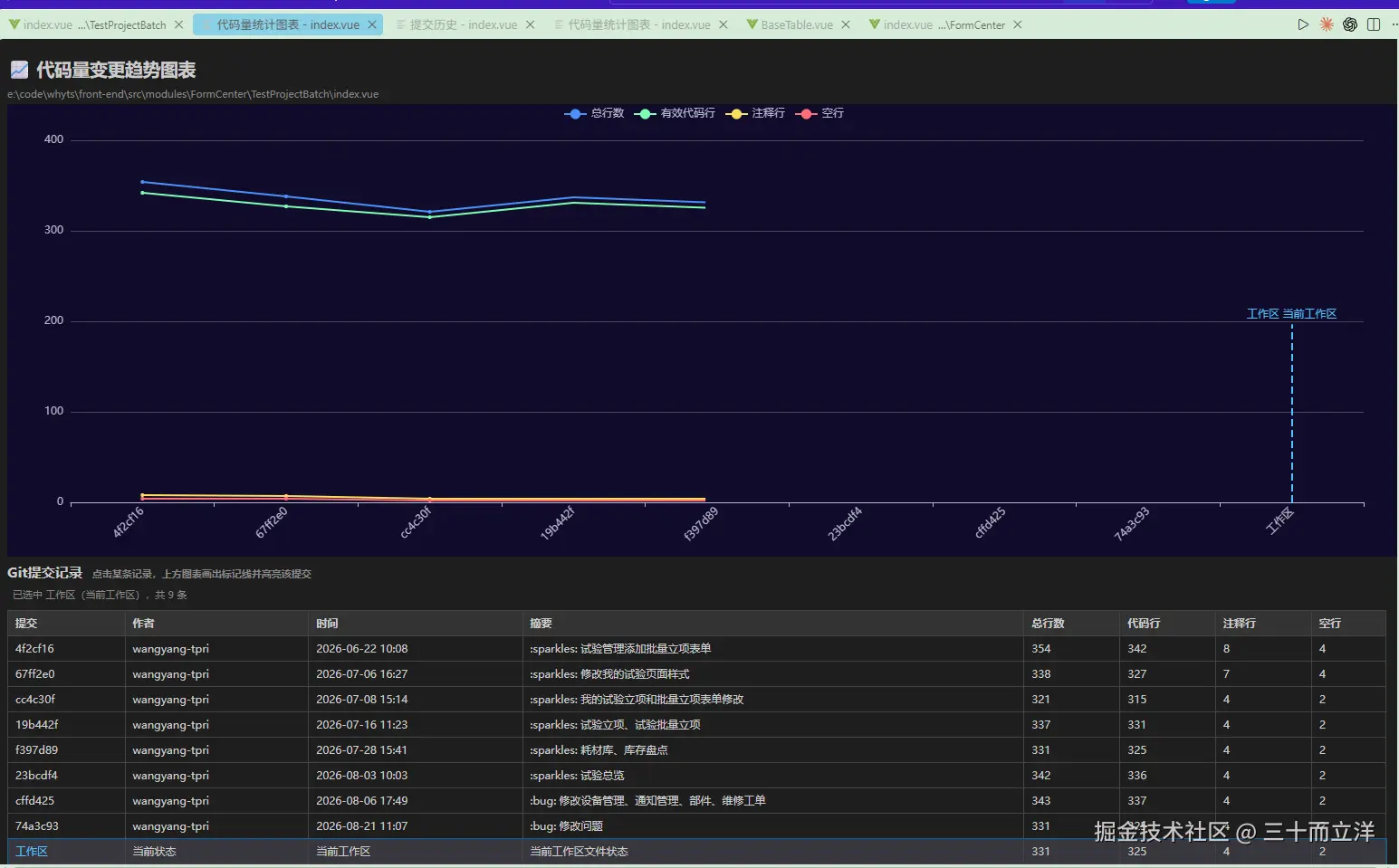Open the orange Claude starburst icon

1327,24
